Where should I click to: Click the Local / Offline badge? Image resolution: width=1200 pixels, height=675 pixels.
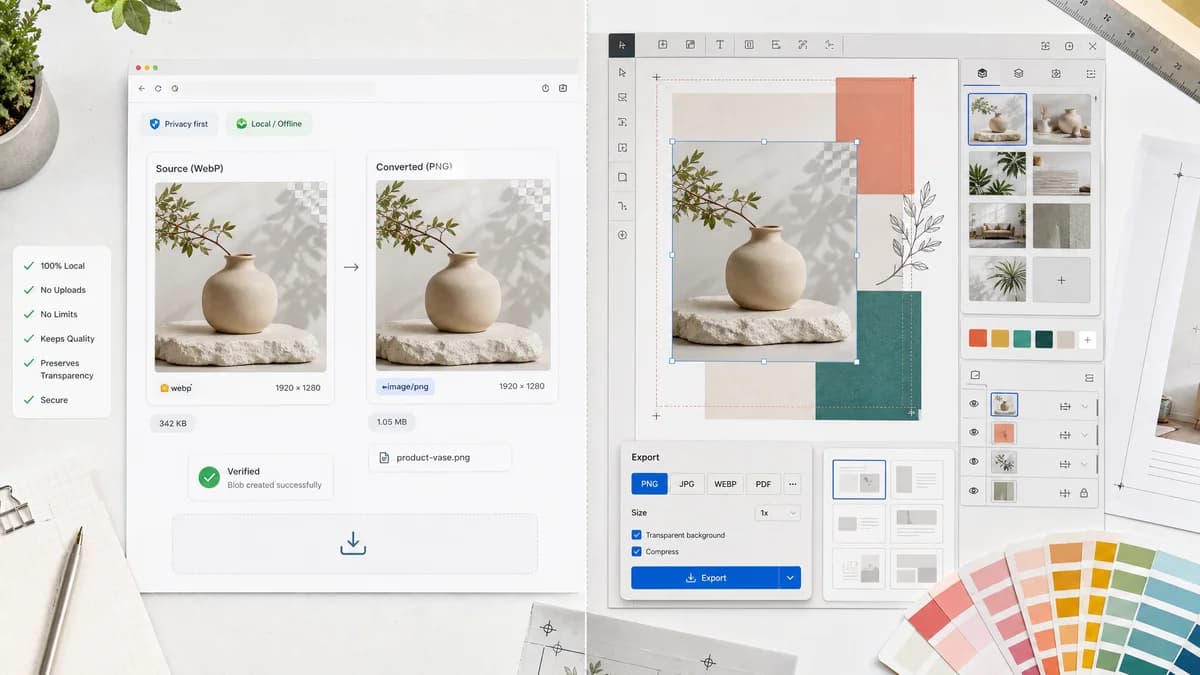[x=269, y=124]
